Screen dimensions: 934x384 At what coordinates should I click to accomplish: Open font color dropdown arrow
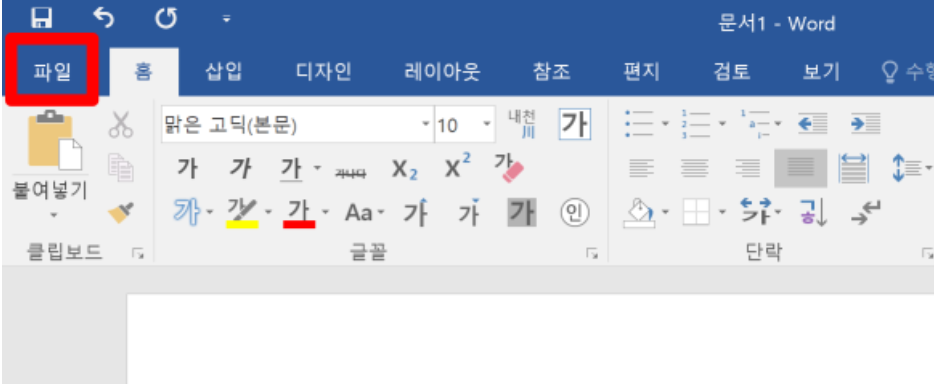tap(326, 212)
